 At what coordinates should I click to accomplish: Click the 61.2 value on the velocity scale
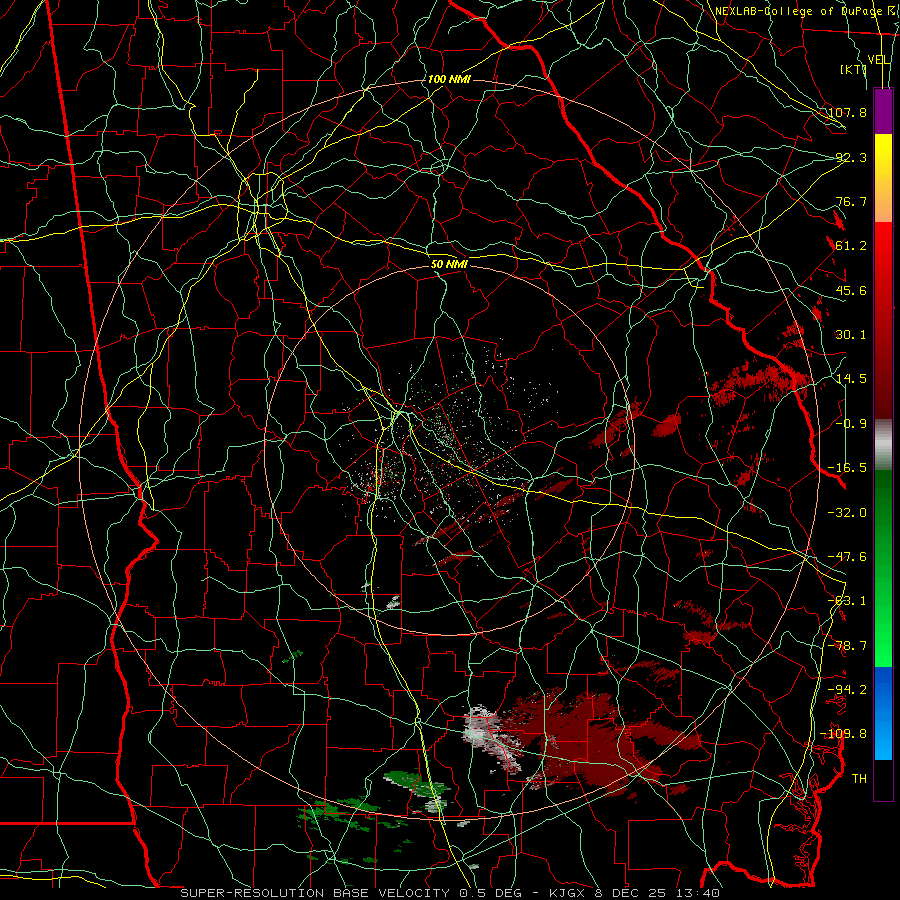pyautogui.click(x=851, y=246)
